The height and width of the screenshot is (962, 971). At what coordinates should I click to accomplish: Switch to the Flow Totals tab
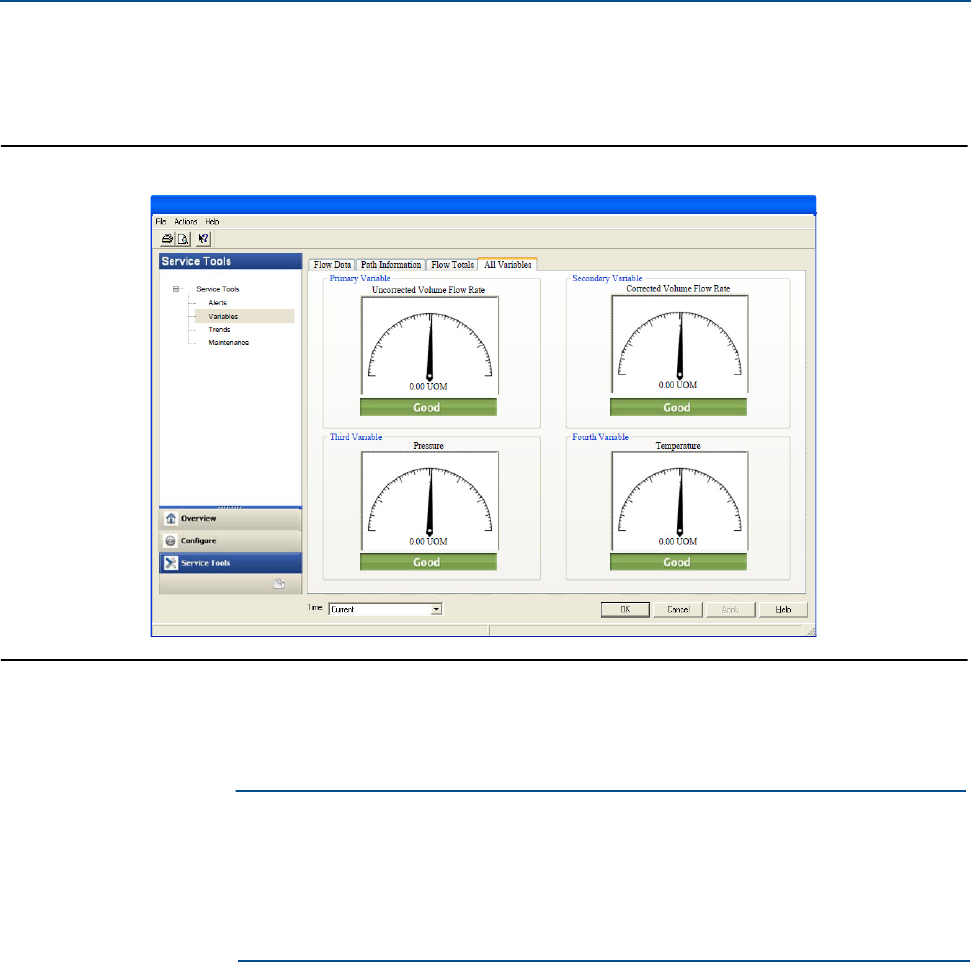click(452, 265)
